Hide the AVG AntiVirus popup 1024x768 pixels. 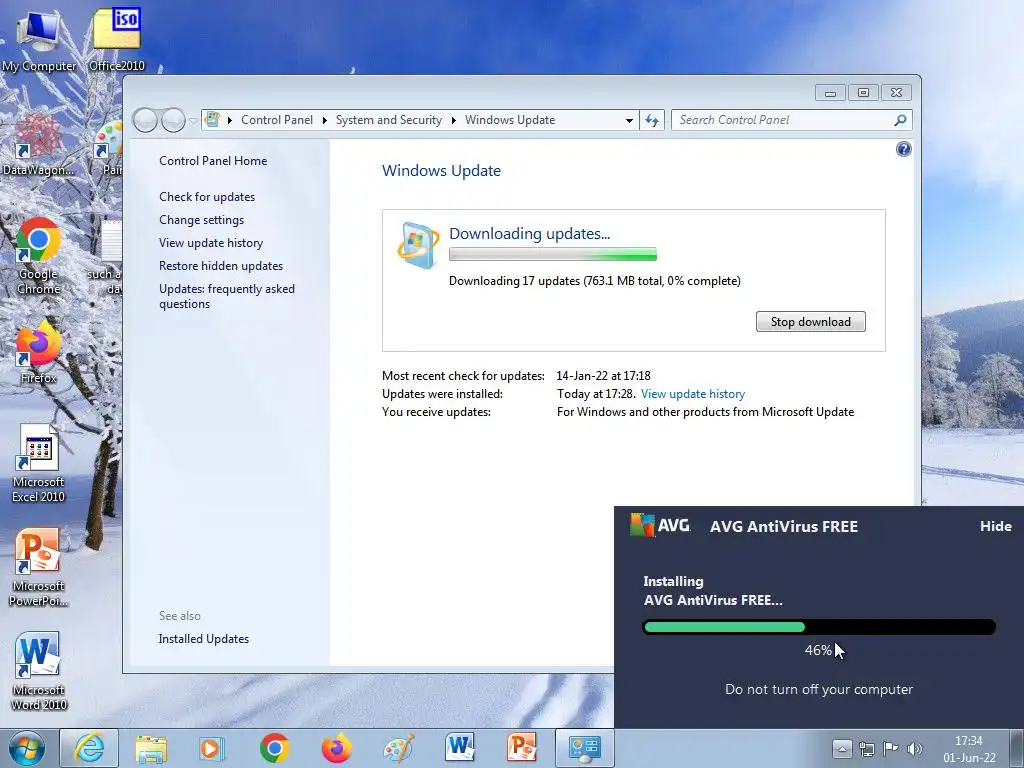[x=995, y=526]
